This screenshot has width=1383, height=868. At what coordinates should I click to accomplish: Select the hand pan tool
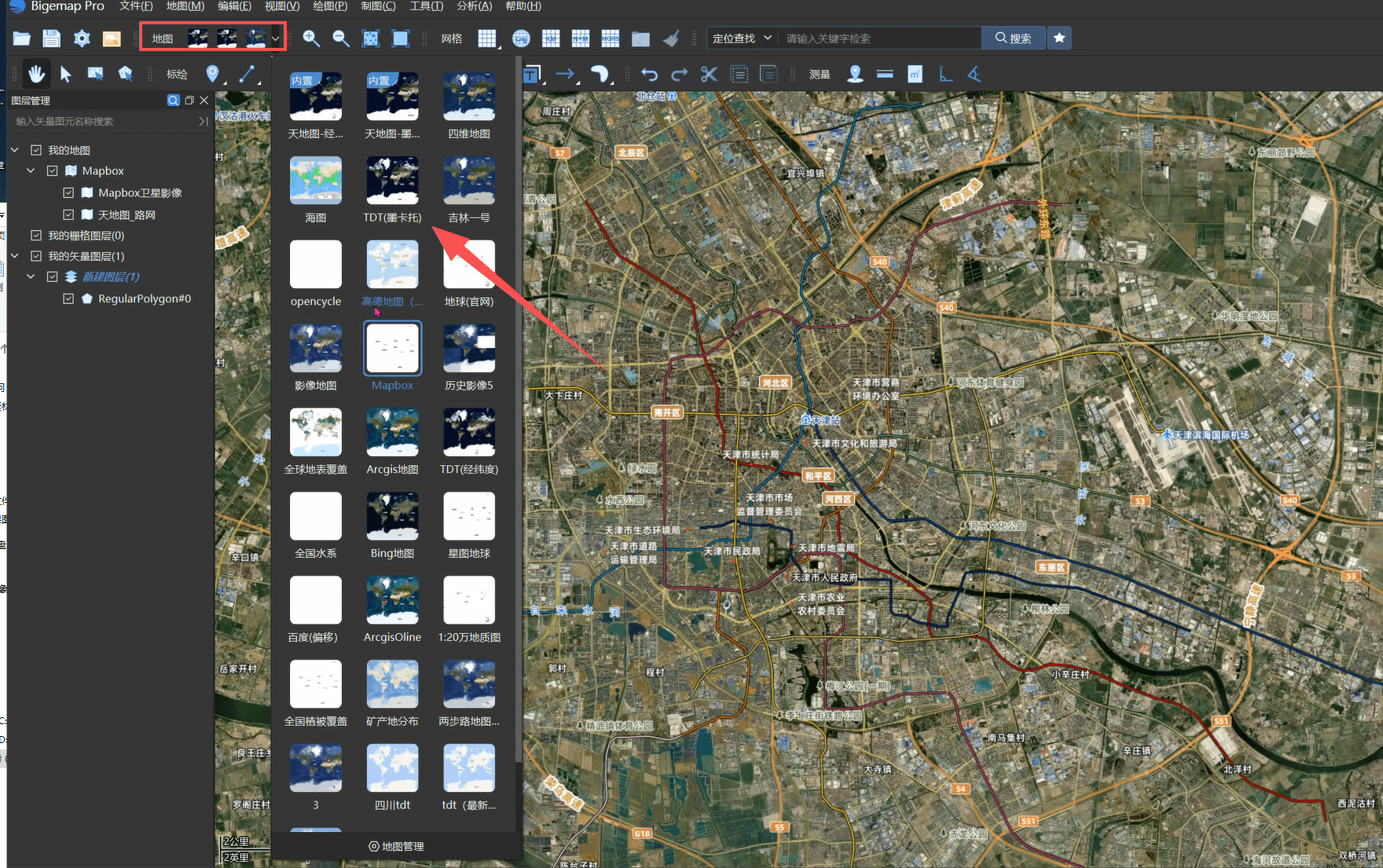pos(36,74)
